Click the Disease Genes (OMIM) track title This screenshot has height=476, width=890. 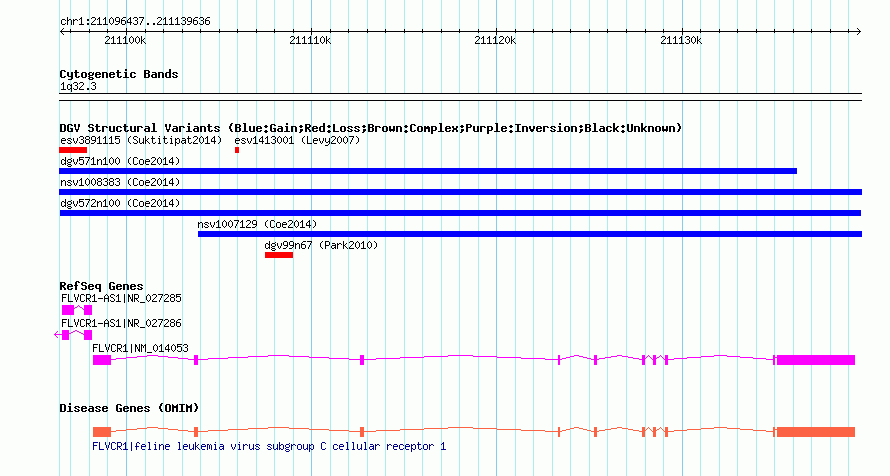click(129, 408)
